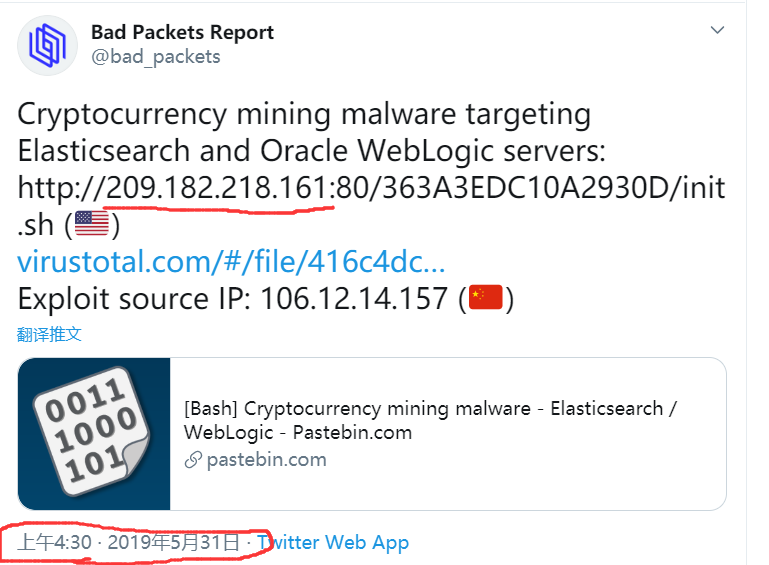The image size is (769, 565).
Task: Open the virustotal.com file link
Action: point(231,262)
